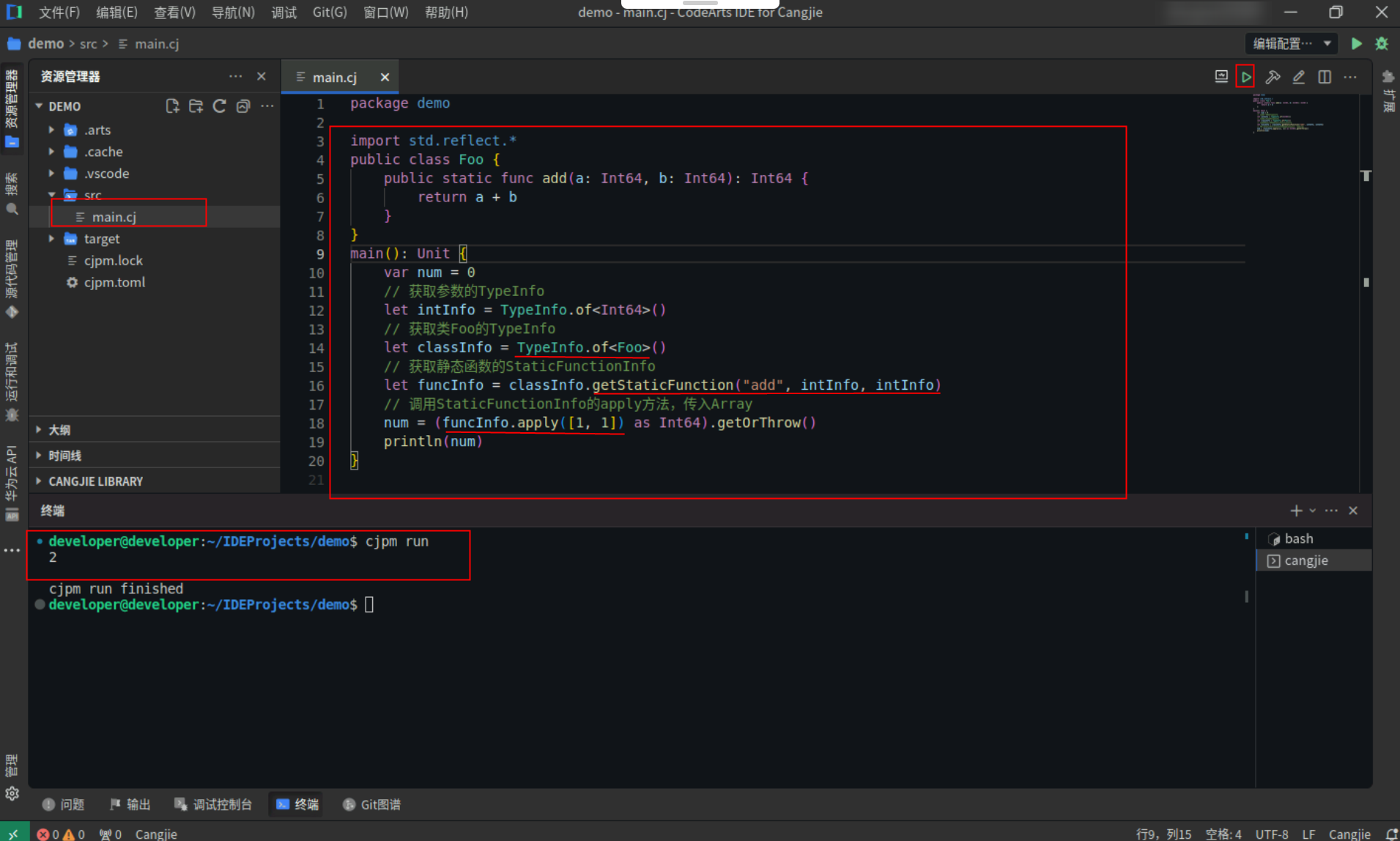The image size is (1400, 841).
Task: Select the bash terminal instance
Action: [1314, 538]
